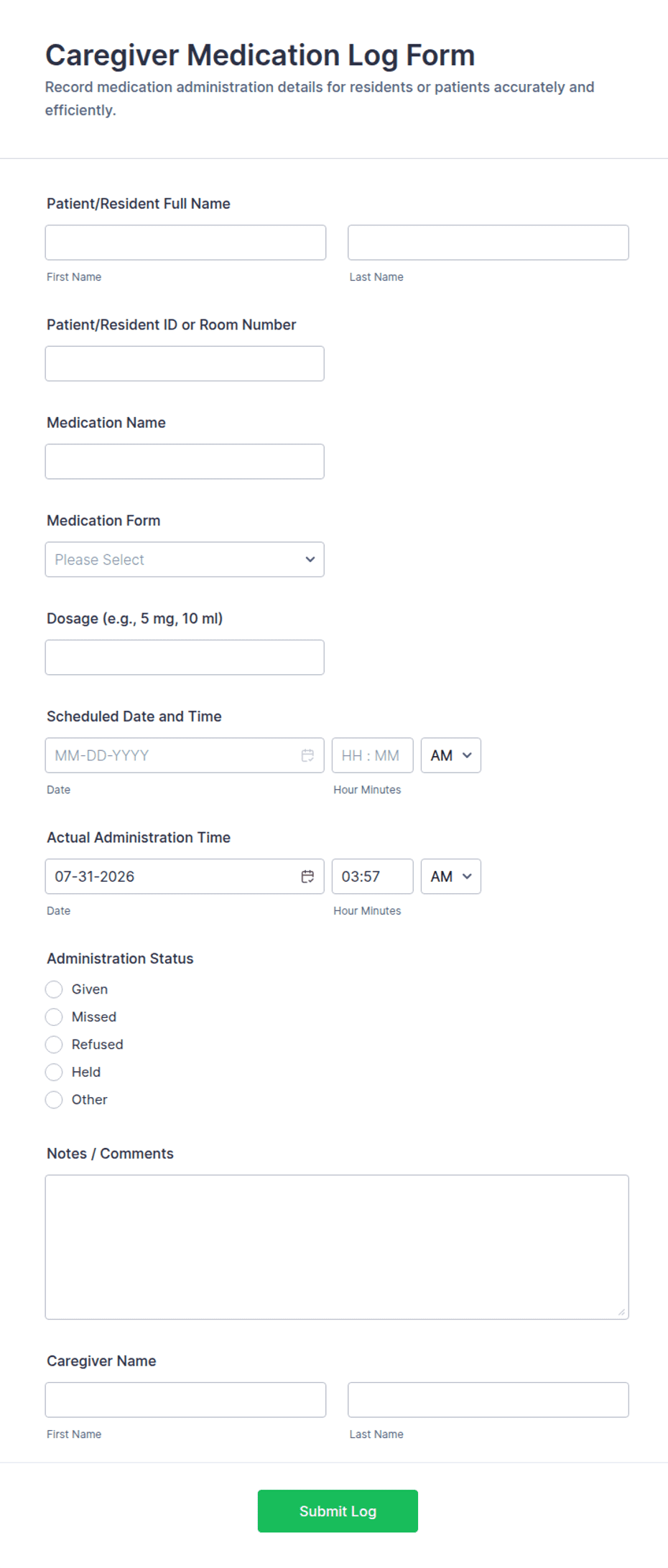The width and height of the screenshot is (668, 1568).
Task: Select the Missed status option
Action: tap(54, 1017)
